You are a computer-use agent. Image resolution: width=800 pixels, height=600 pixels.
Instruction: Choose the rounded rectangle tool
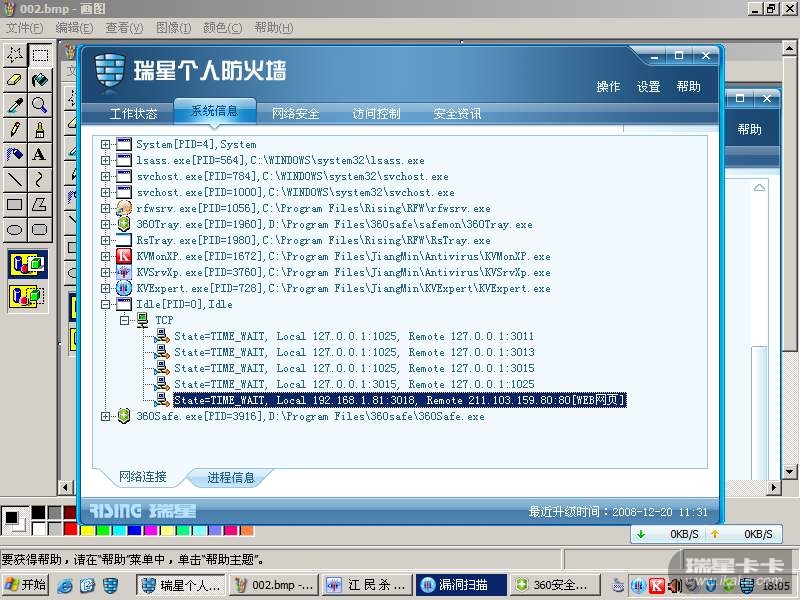pyautogui.click(x=40, y=230)
